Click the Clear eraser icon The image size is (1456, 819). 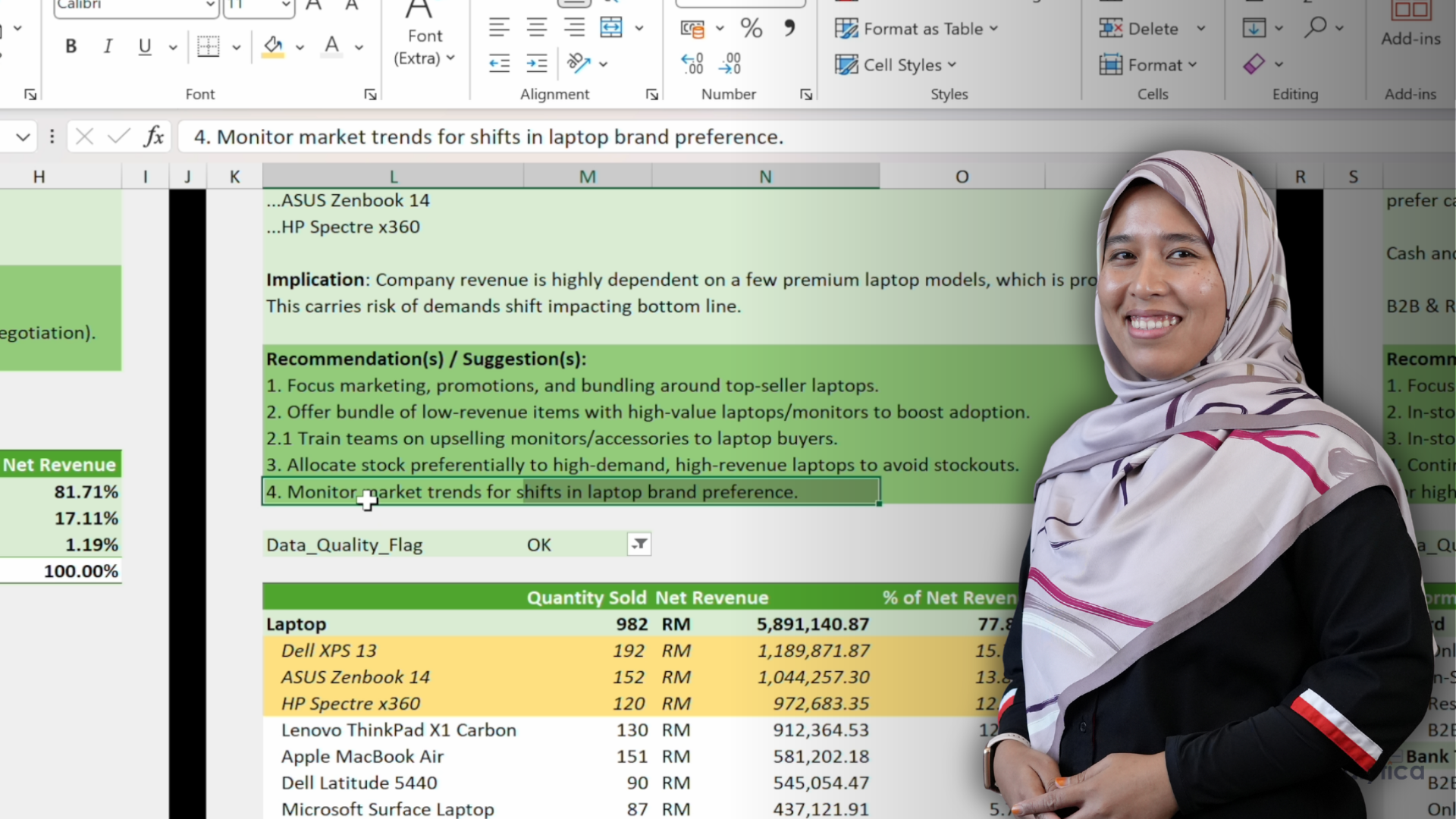1254,64
